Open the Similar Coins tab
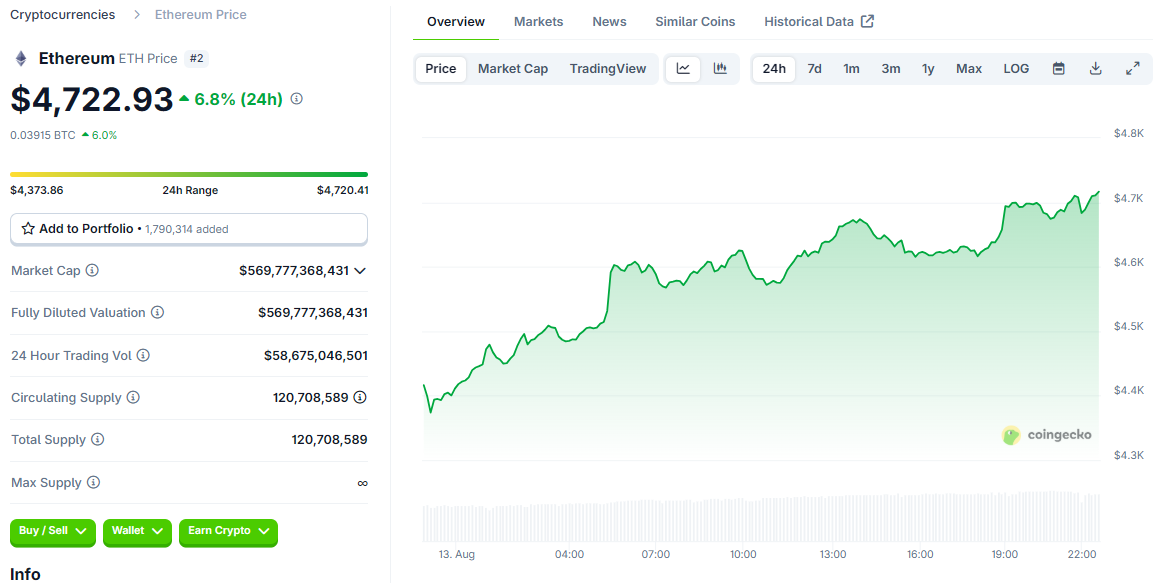 pyautogui.click(x=695, y=21)
